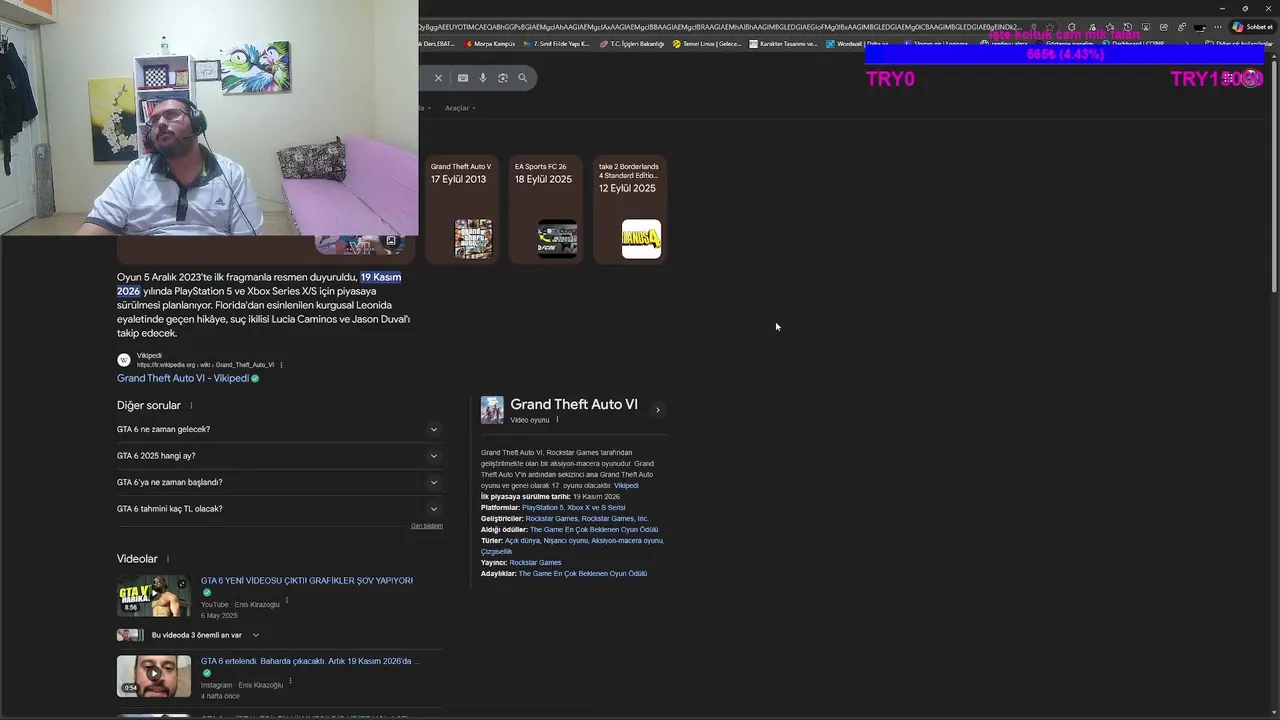Click the image icon on the GTA VI card
This screenshot has height=720, width=1280.
click(x=391, y=241)
